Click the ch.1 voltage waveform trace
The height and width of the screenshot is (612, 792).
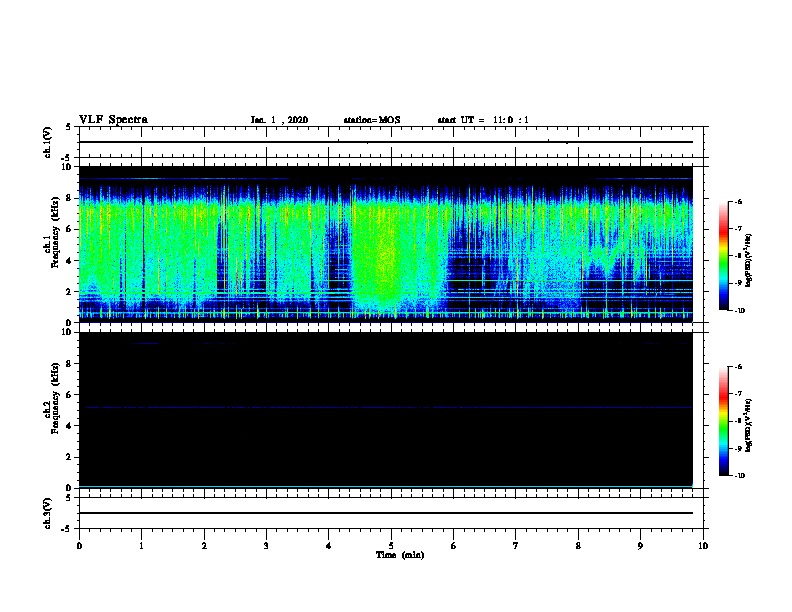(386, 142)
